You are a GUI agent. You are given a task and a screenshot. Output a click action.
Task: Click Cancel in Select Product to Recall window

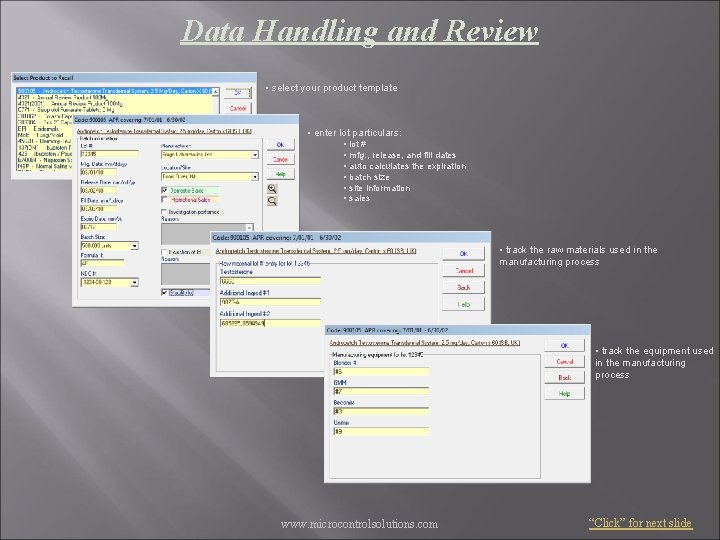(x=238, y=108)
